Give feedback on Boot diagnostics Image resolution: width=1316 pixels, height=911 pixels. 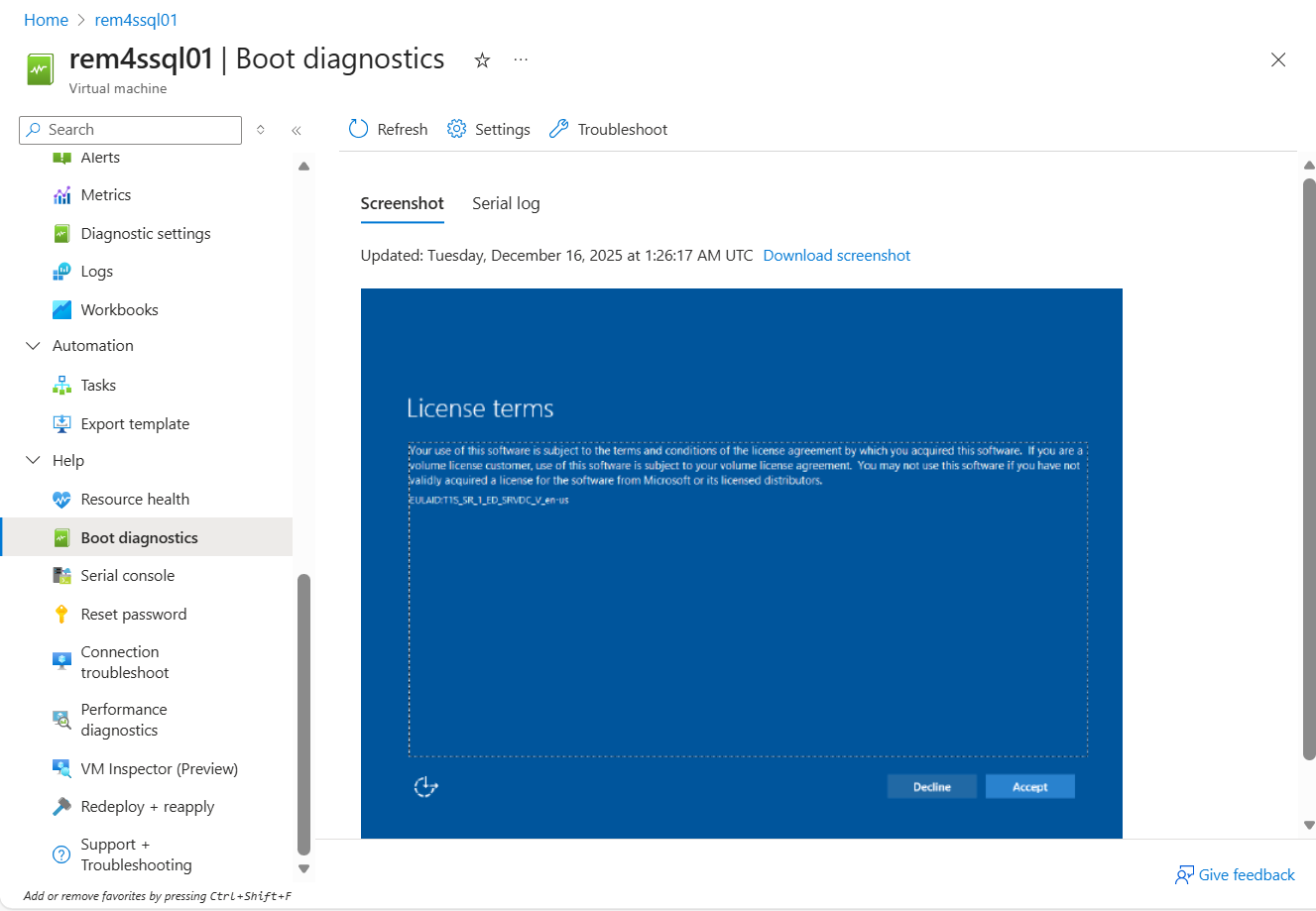[1235, 874]
